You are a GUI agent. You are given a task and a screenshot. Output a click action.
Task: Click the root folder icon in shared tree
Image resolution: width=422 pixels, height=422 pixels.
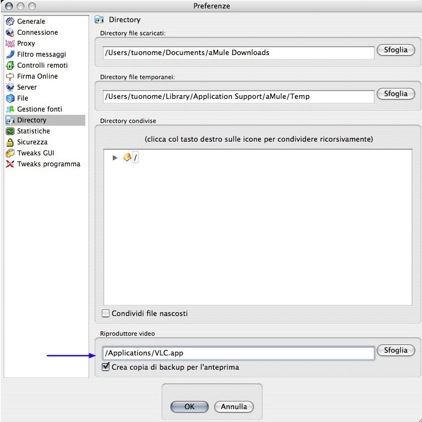coord(127,157)
